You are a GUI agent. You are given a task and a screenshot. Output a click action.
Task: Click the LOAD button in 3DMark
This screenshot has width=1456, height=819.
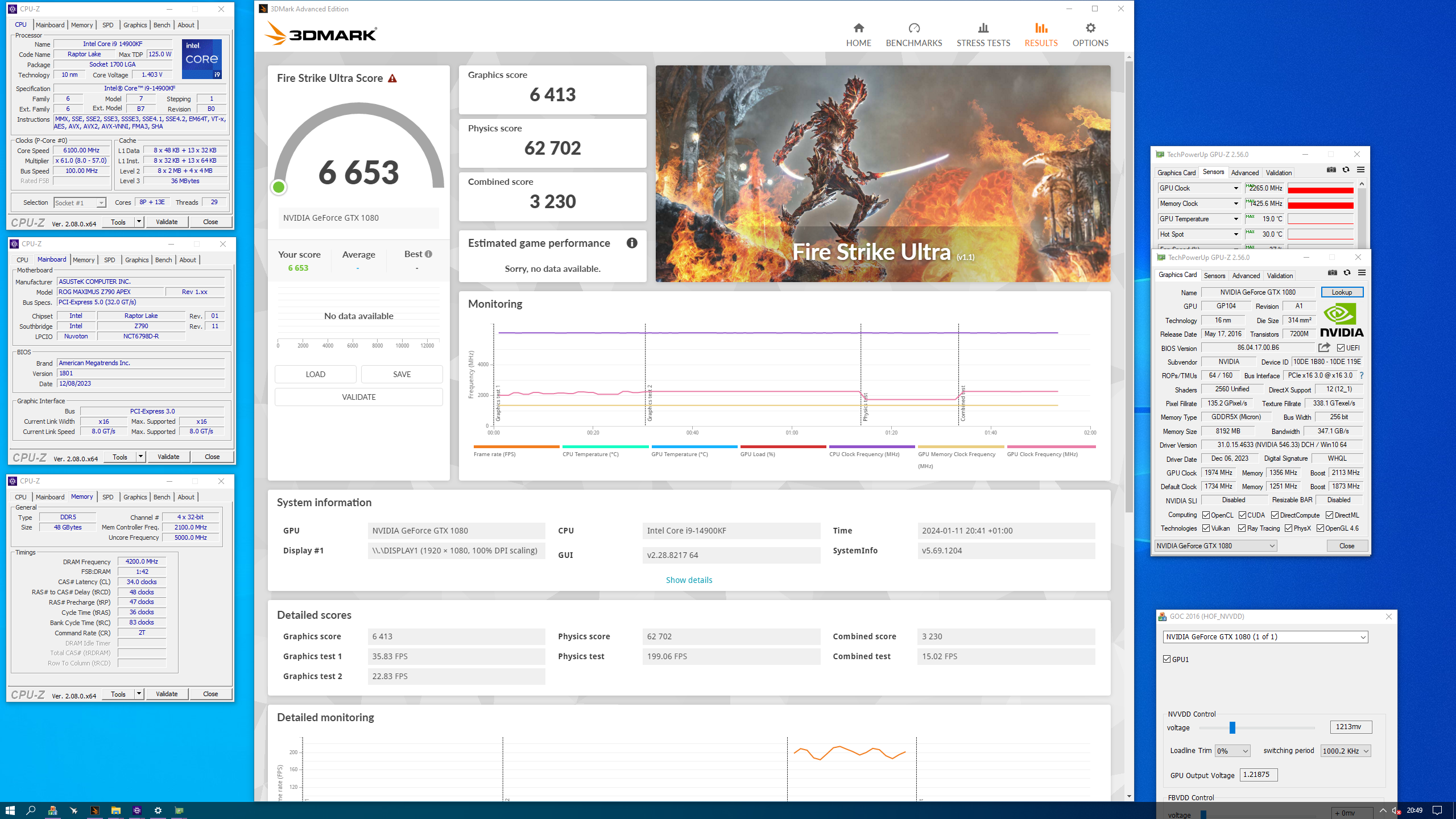click(316, 374)
